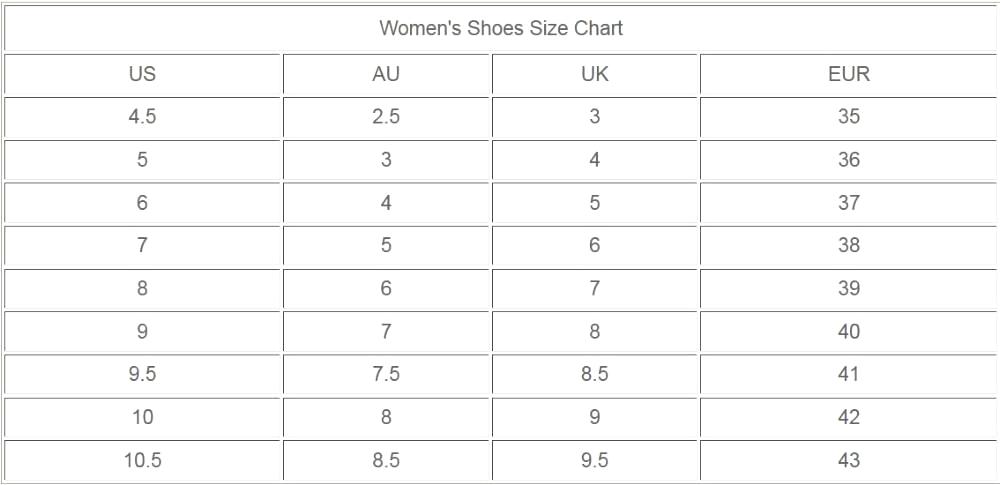Select the EUR size 36 cell

[849, 160]
